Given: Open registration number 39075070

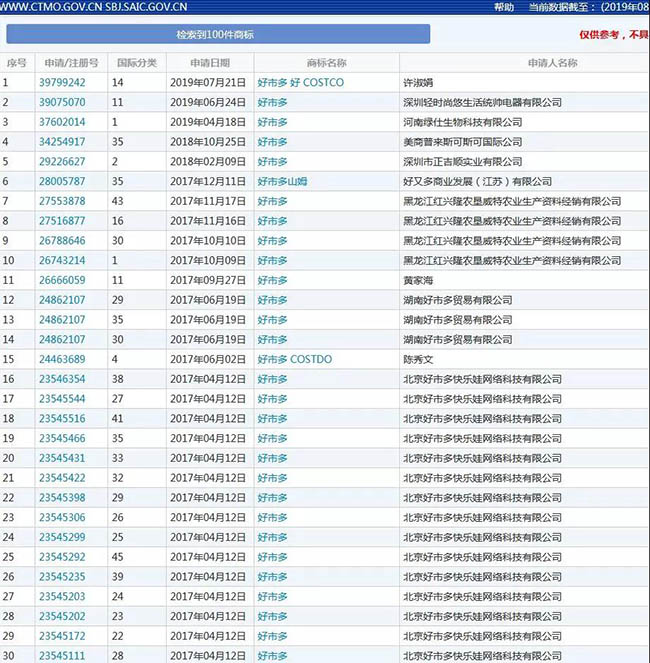Looking at the screenshot, I should point(62,102).
